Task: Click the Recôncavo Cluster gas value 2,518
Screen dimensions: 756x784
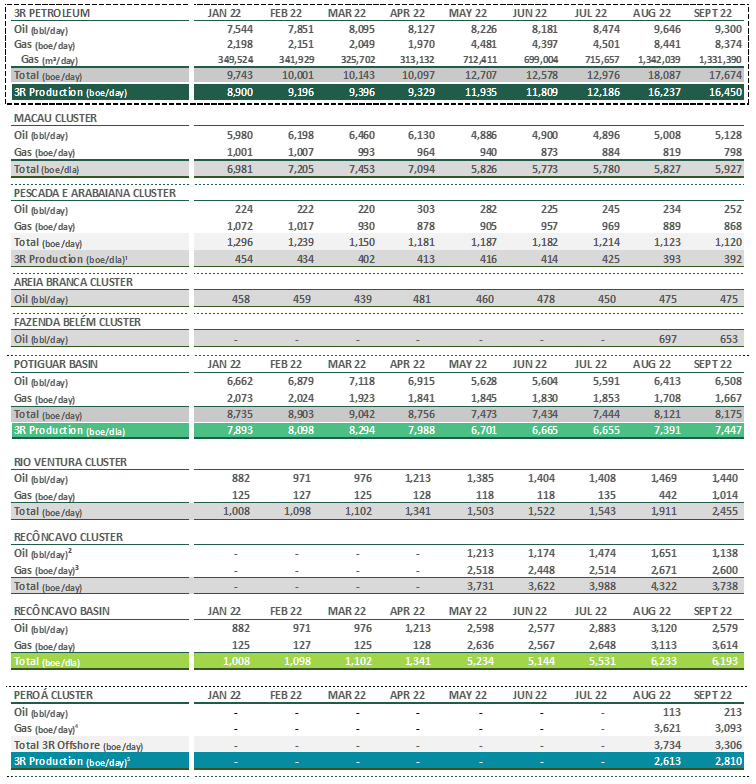Action: pyautogui.click(x=480, y=570)
